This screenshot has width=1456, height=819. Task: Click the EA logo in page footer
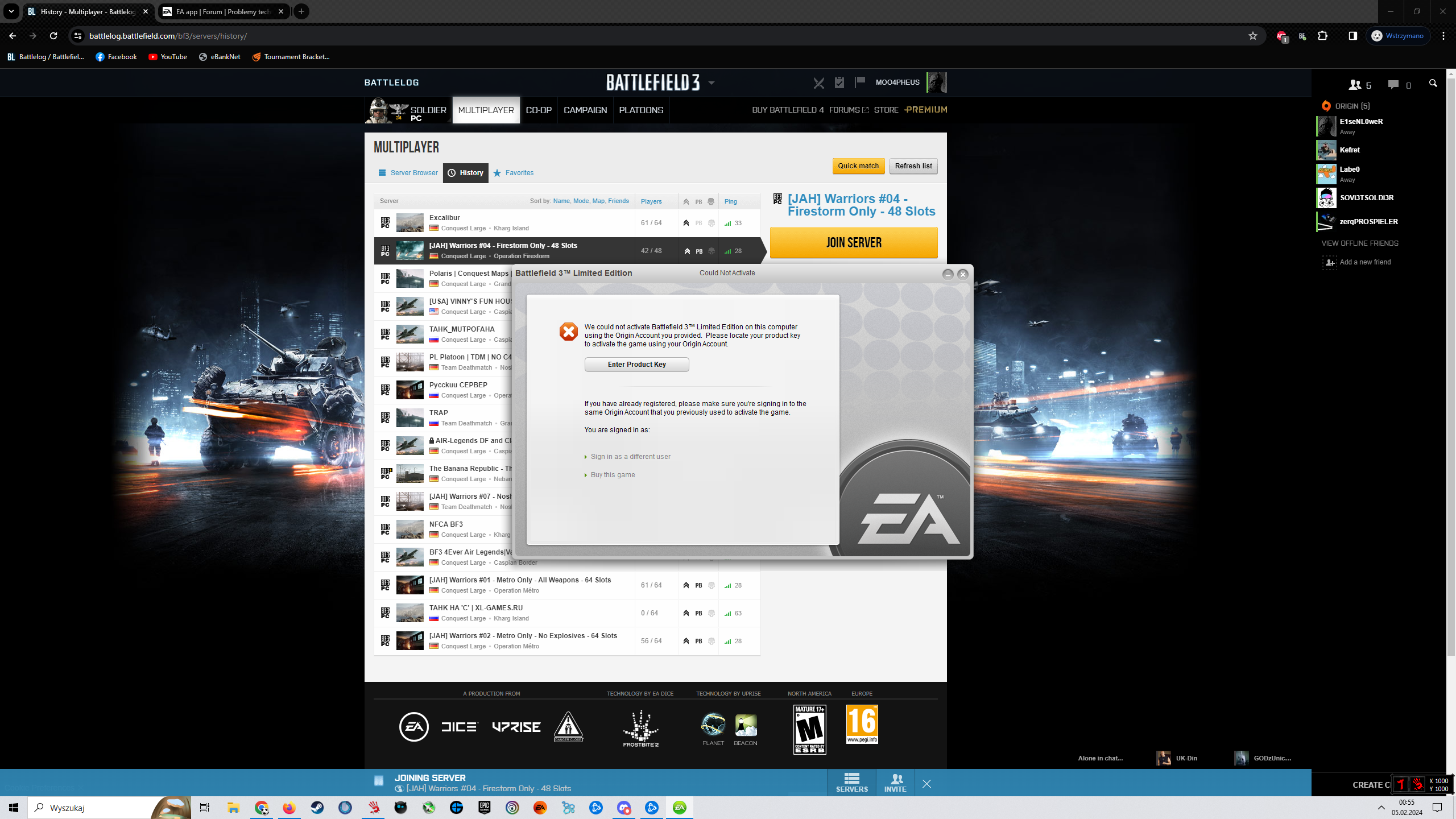413,727
